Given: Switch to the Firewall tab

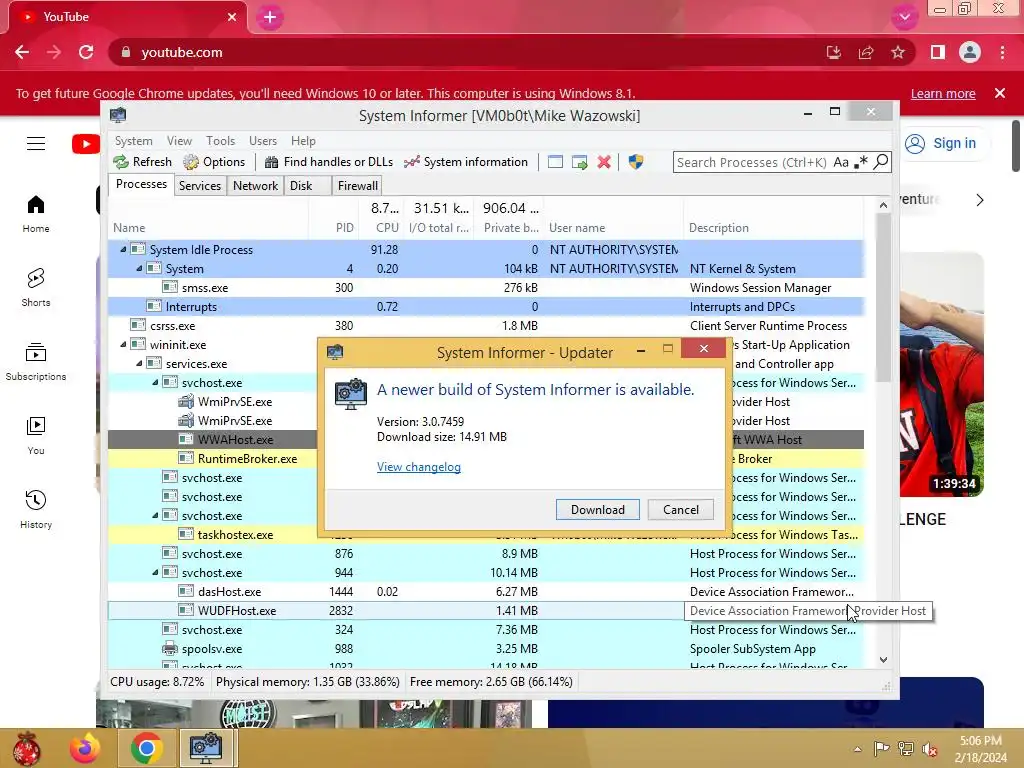Looking at the screenshot, I should click(x=357, y=185).
